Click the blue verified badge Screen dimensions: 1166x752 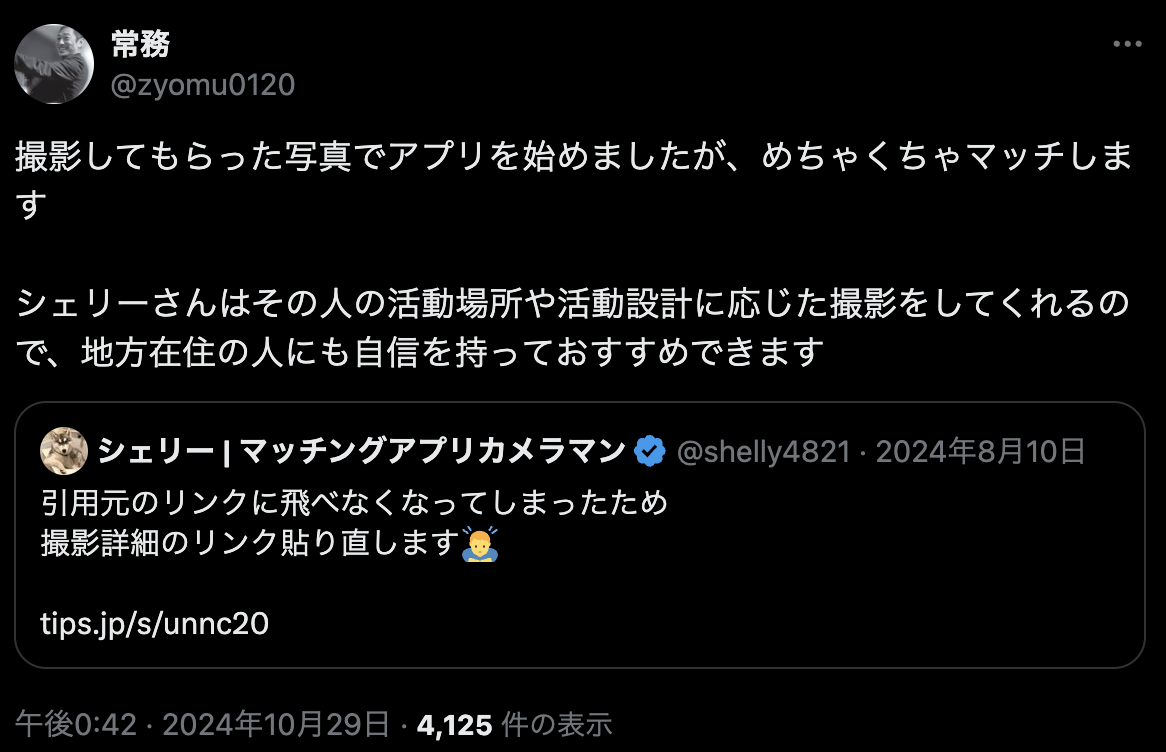[650, 451]
